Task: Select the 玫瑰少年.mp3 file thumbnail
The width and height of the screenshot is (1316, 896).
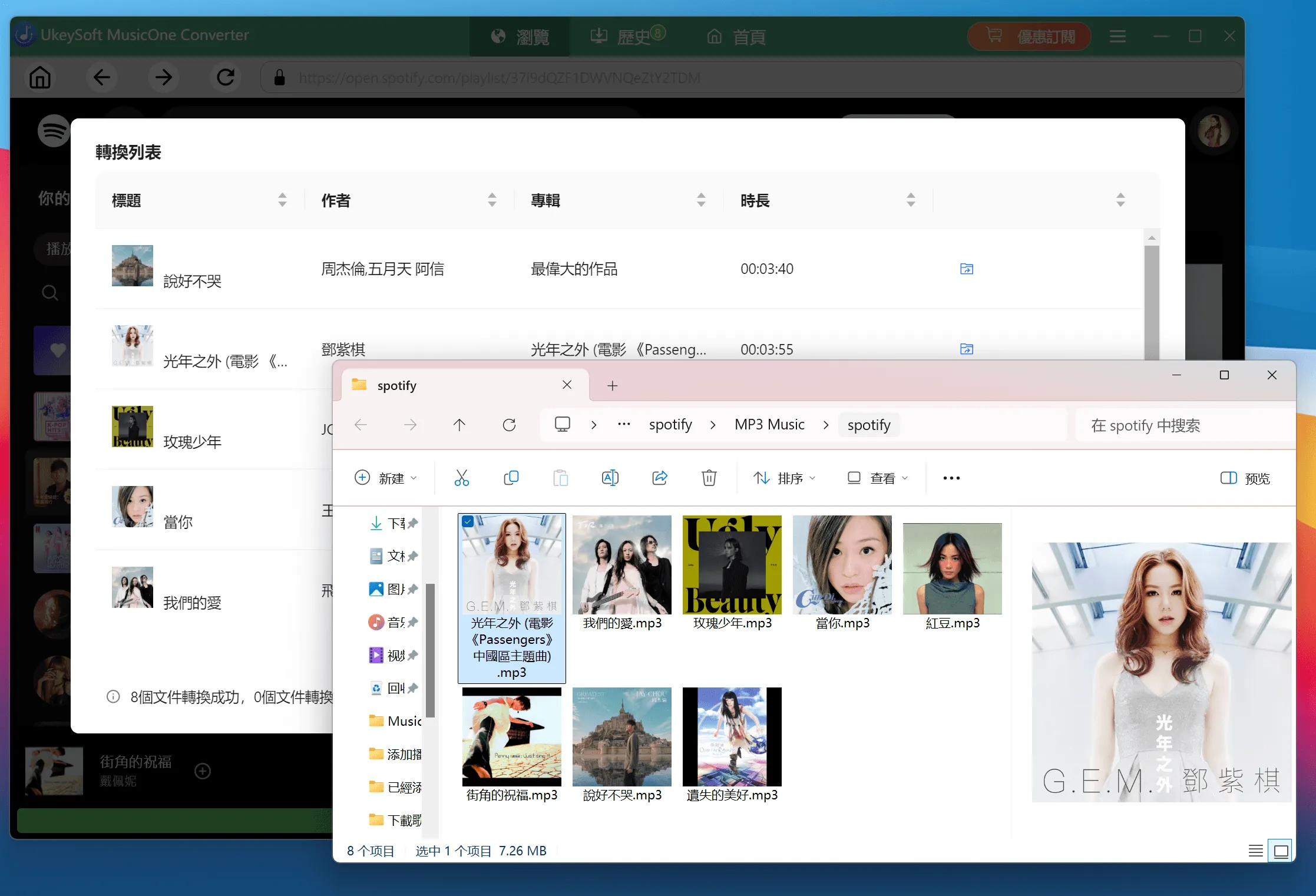Action: [732, 565]
